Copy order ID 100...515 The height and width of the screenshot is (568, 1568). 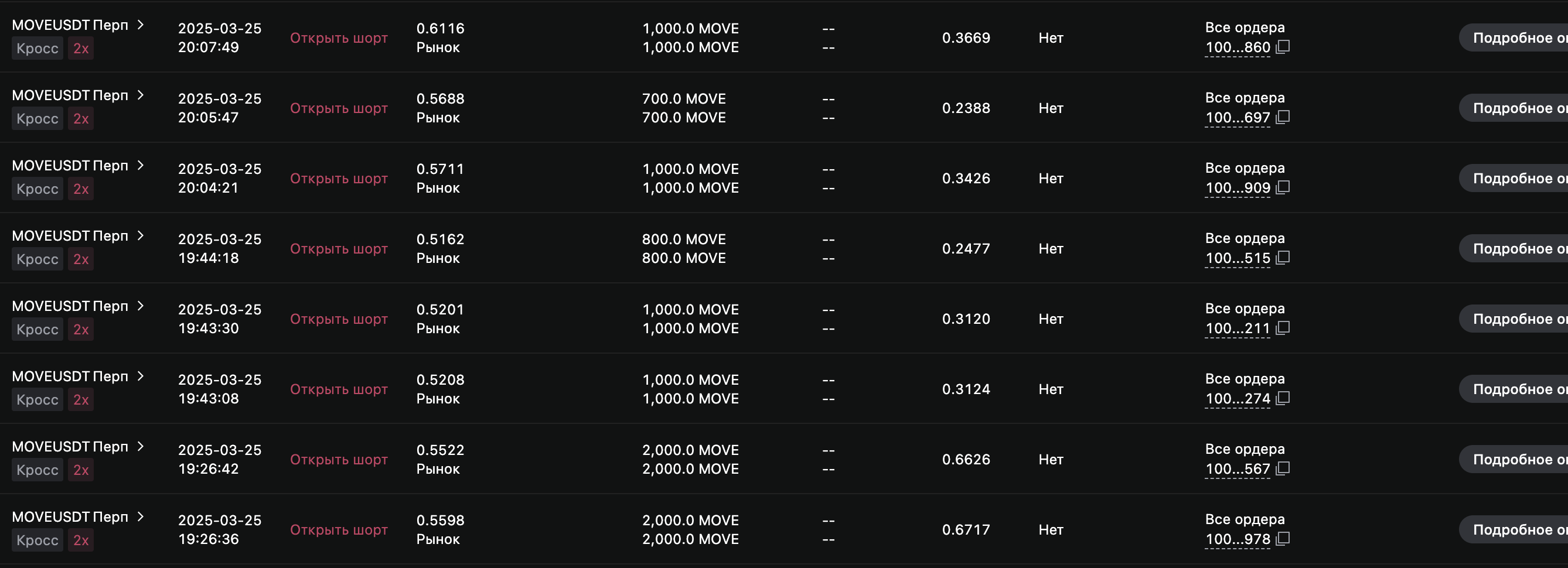pos(1283,258)
